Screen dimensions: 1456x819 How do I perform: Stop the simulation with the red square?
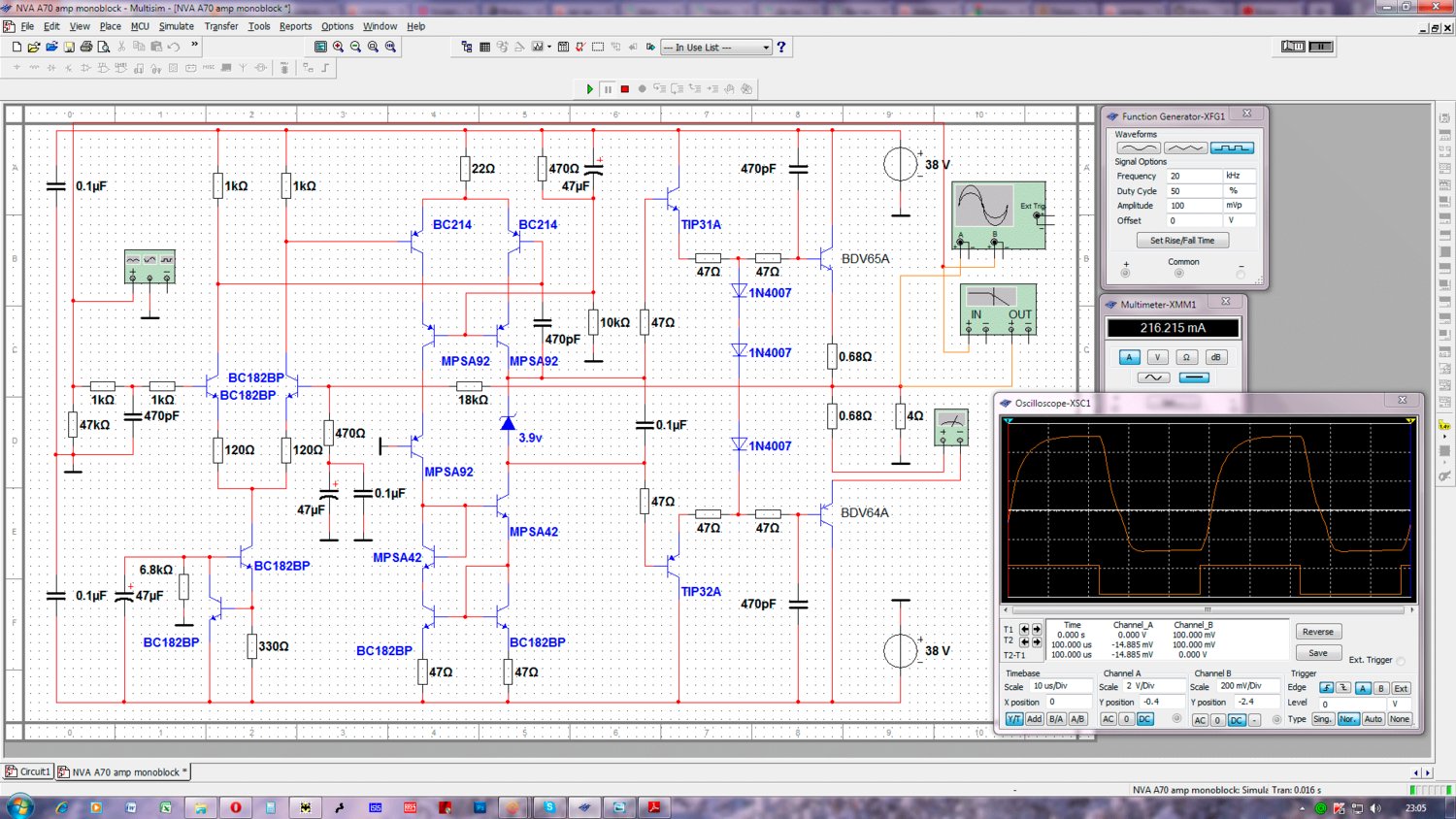(x=625, y=88)
